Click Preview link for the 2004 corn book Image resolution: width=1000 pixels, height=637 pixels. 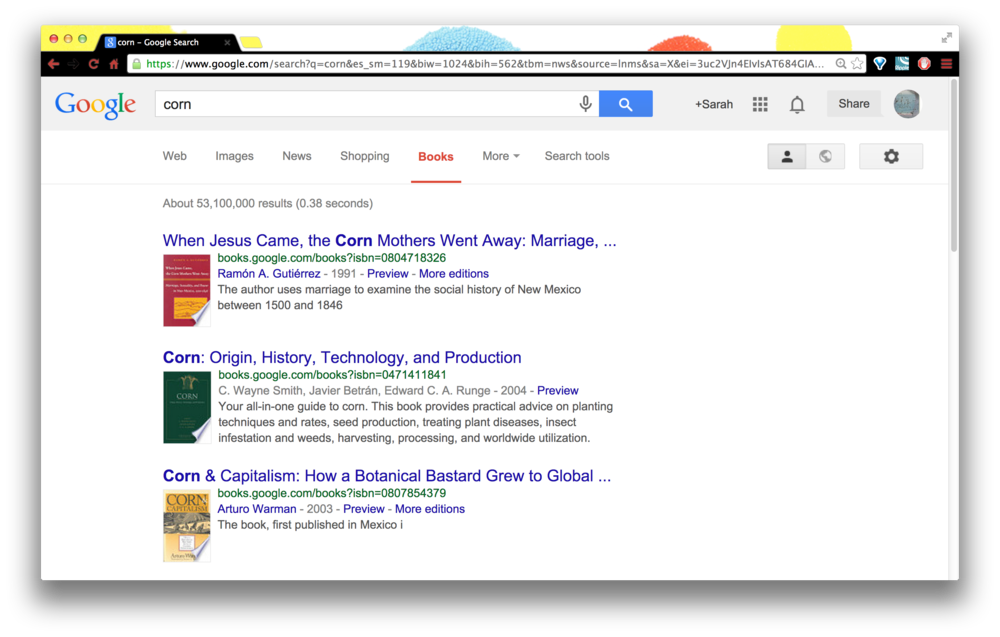557,391
